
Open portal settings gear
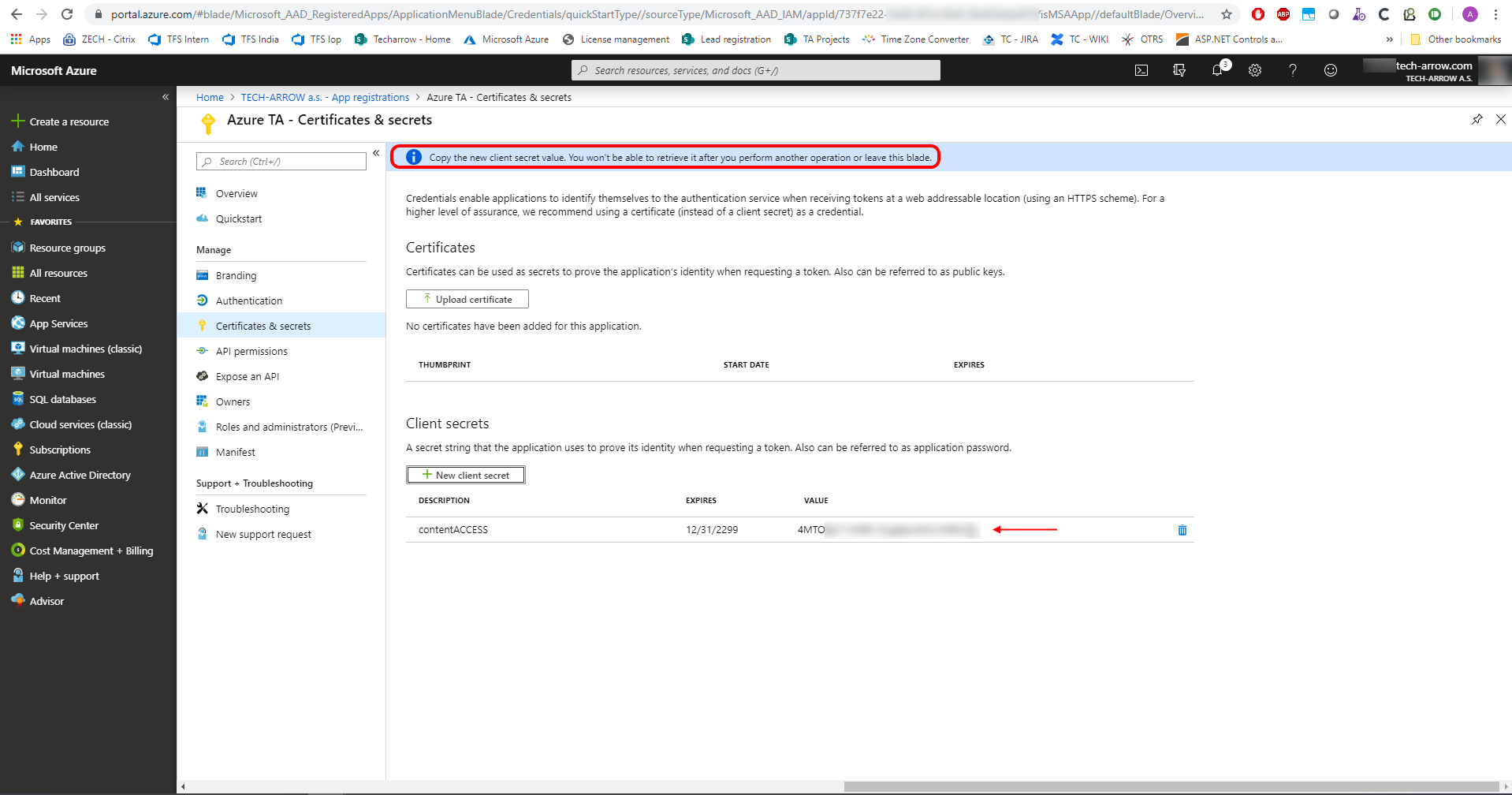1255,70
